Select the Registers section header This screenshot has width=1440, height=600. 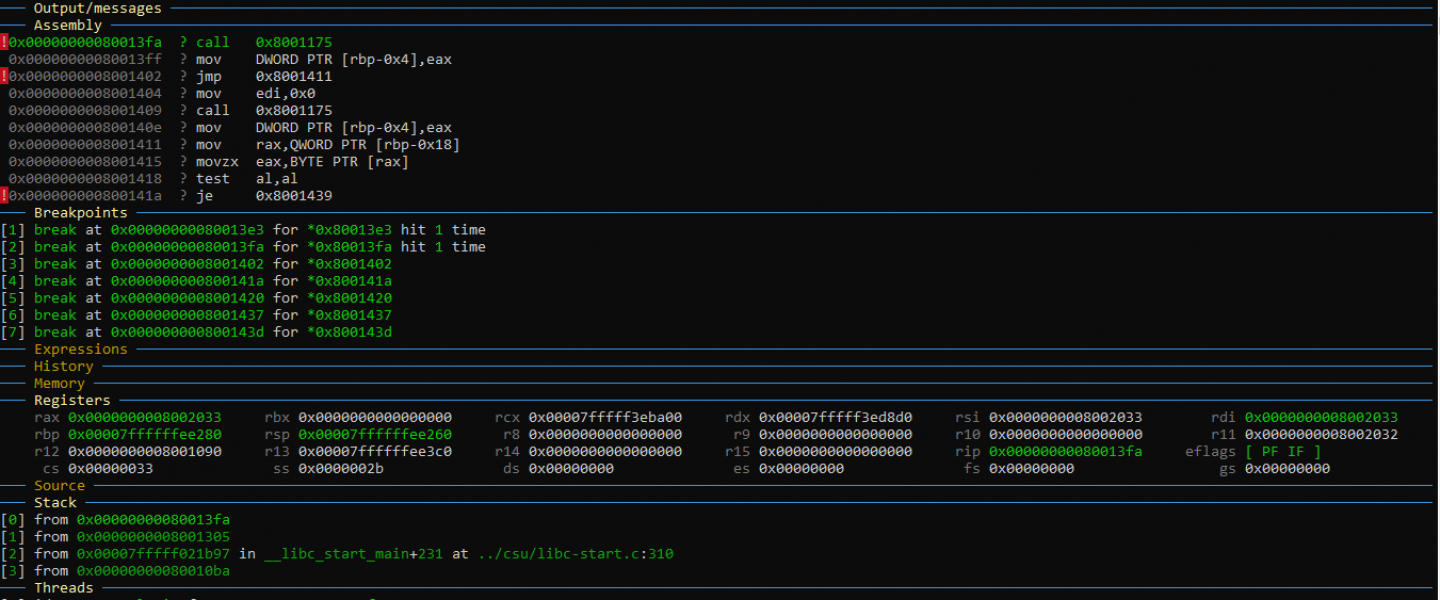[72, 400]
